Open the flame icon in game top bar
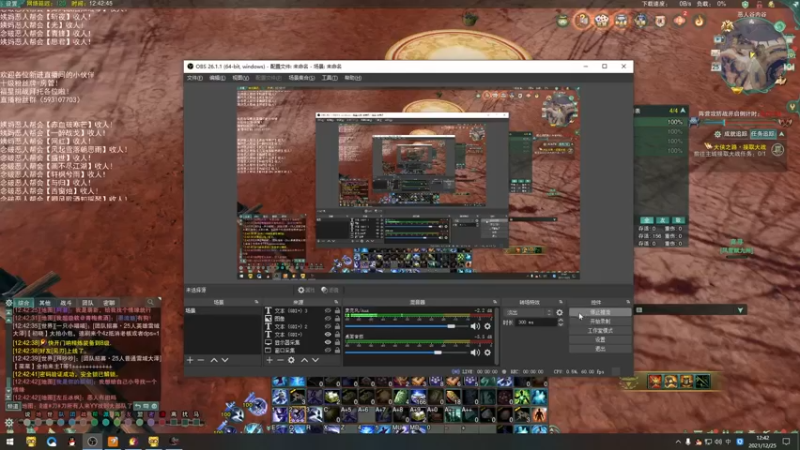The image size is (800, 450). coord(699,21)
